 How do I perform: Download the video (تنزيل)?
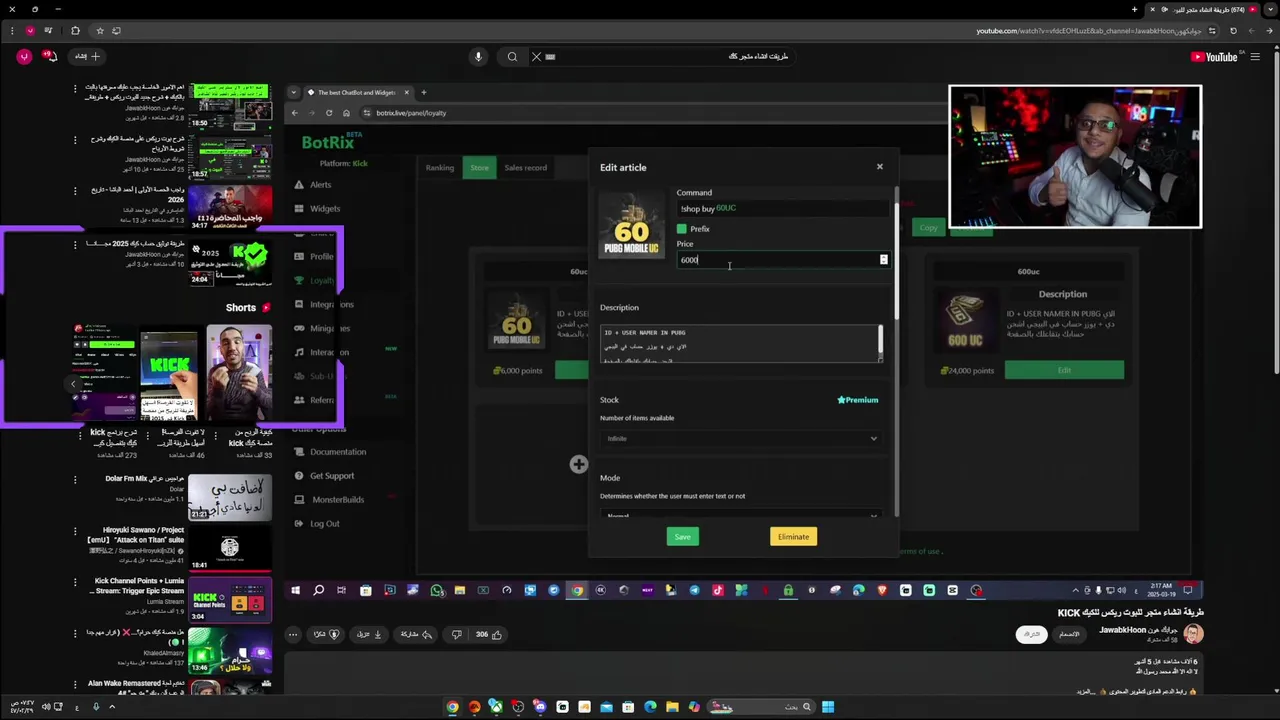370,634
